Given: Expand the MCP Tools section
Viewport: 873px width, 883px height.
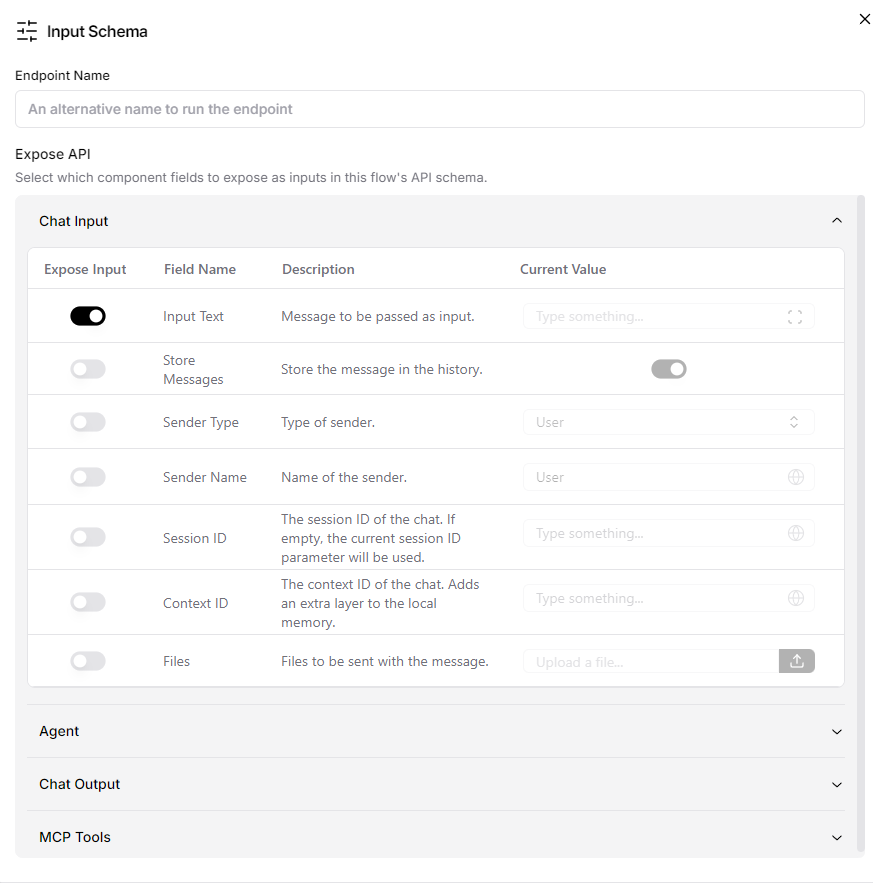Looking at the screenshot, I should [x=837, y=838].
